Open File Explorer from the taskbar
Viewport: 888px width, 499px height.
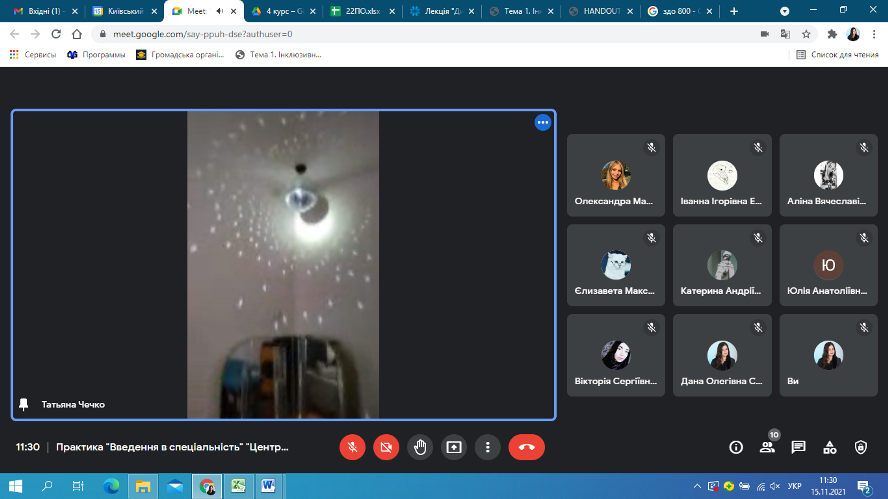coord(143,486)
